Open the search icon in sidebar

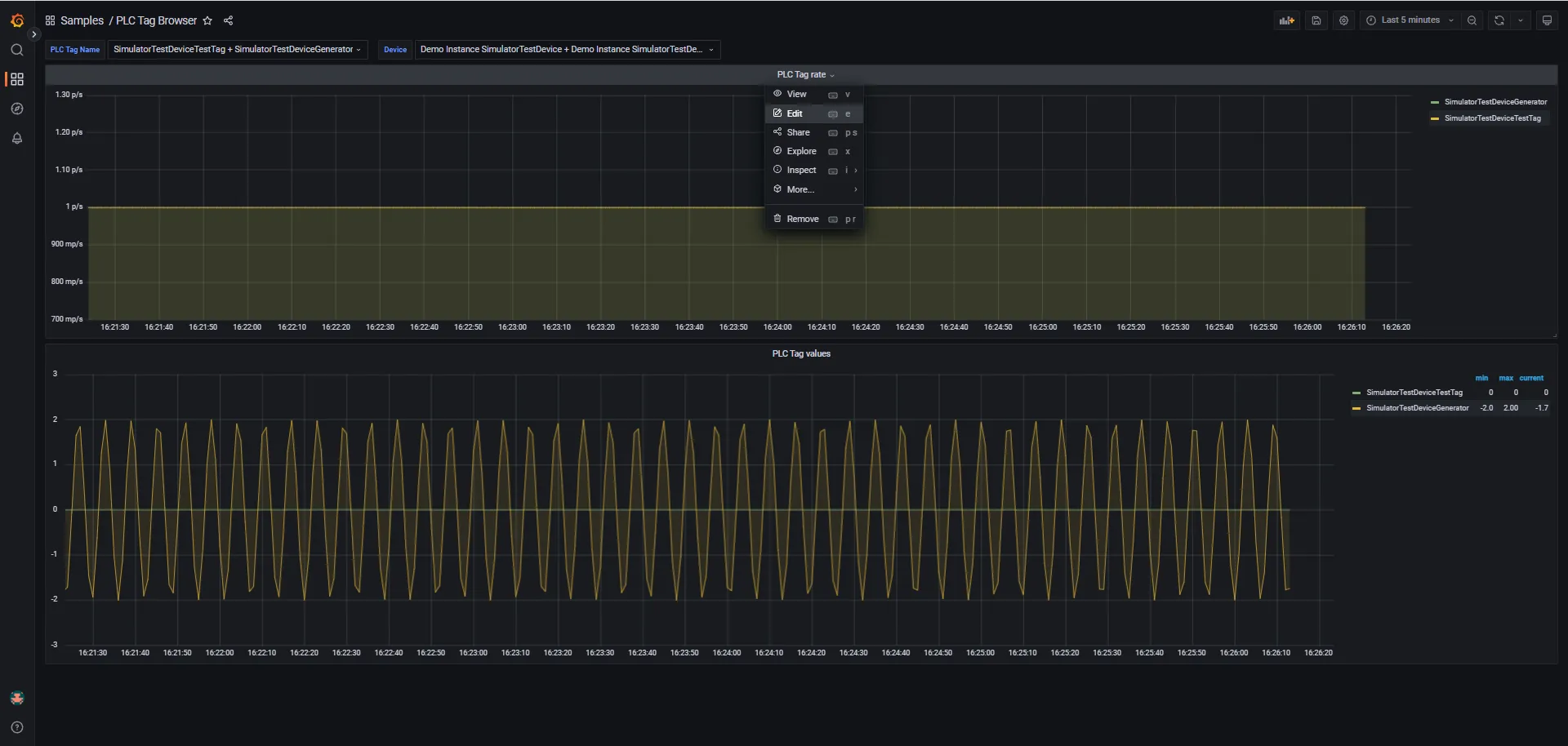[17, 50]
